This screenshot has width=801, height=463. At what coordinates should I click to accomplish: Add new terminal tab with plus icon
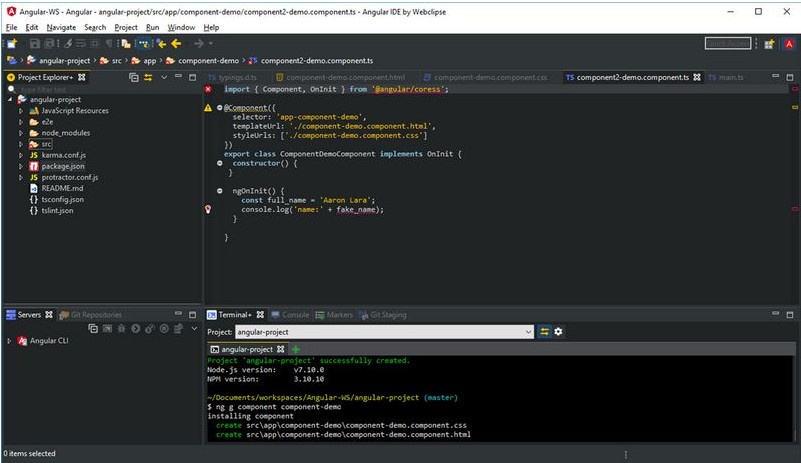(x=296, y=349)
